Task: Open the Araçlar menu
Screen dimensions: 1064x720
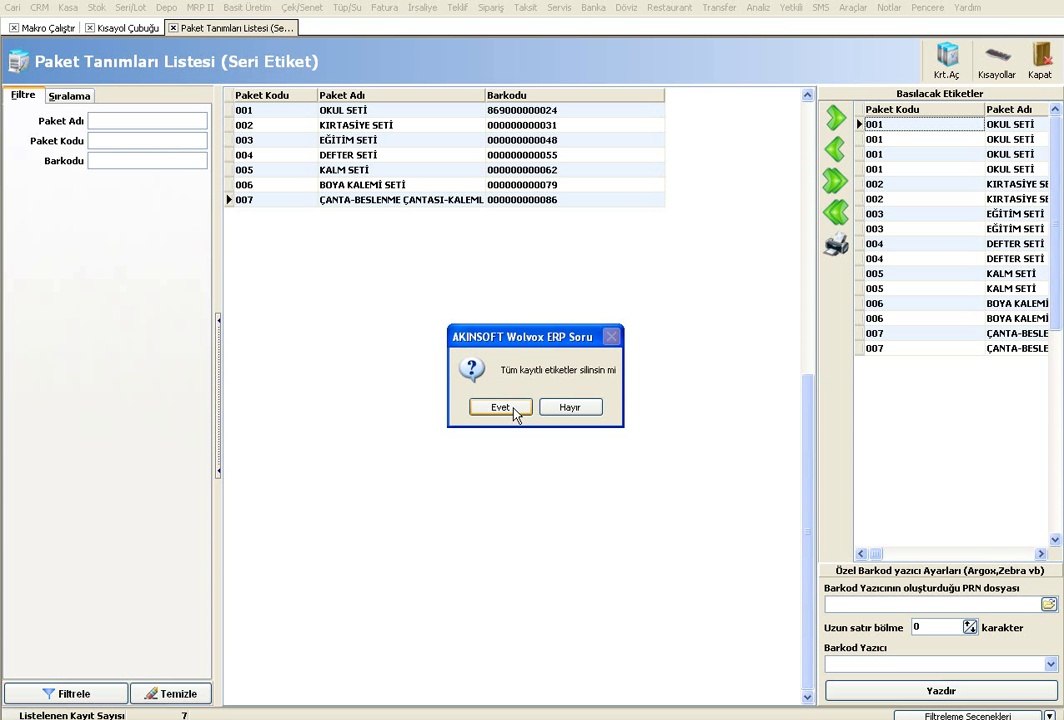Action: (x=853, y=7)
